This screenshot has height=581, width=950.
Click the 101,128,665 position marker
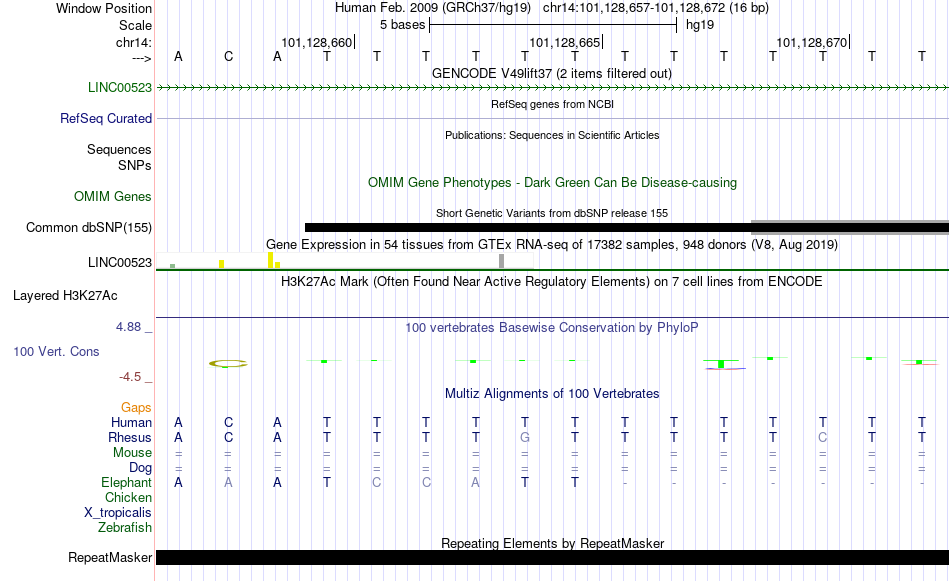click(565, 42)
